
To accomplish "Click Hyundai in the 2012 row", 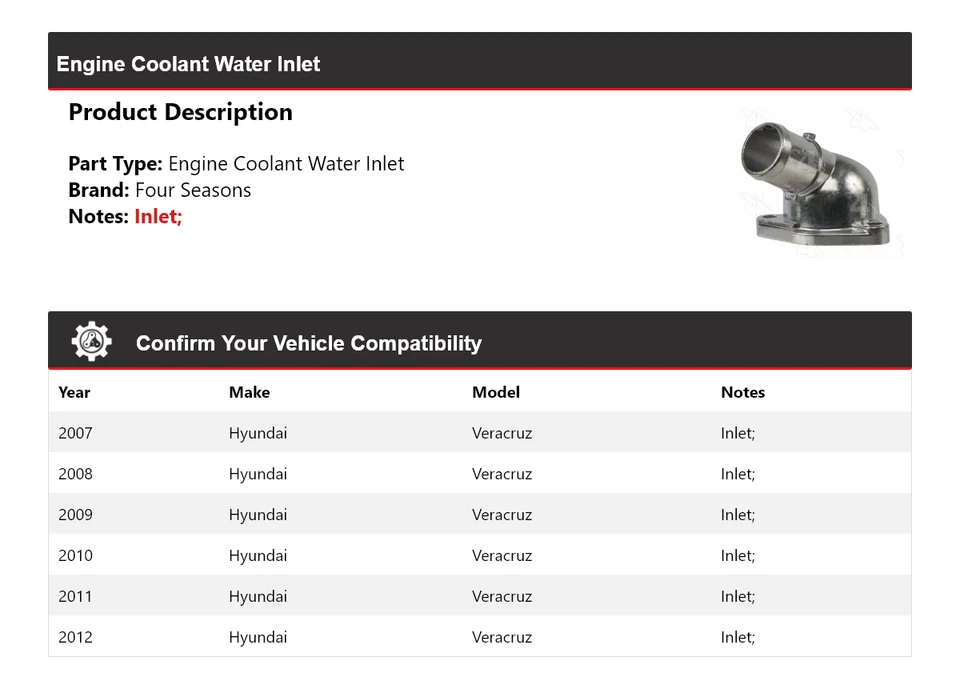I will (x=257, y=637).
